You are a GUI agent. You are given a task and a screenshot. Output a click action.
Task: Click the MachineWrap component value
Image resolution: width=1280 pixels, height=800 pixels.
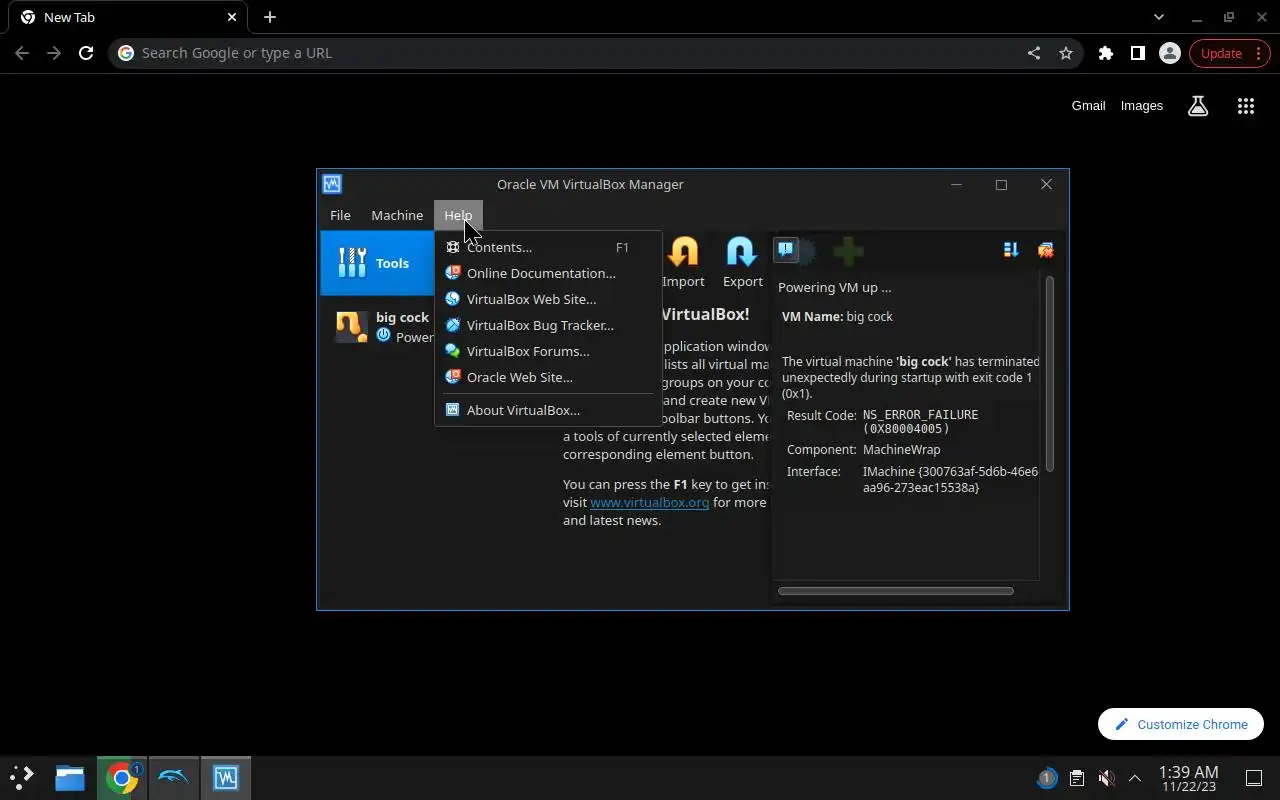pyautogui.click(x=901, y=449)
